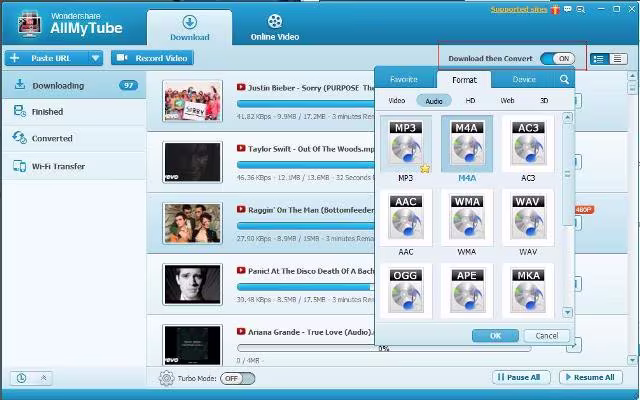Turn off Download then Convert switch

coord(557,59)
